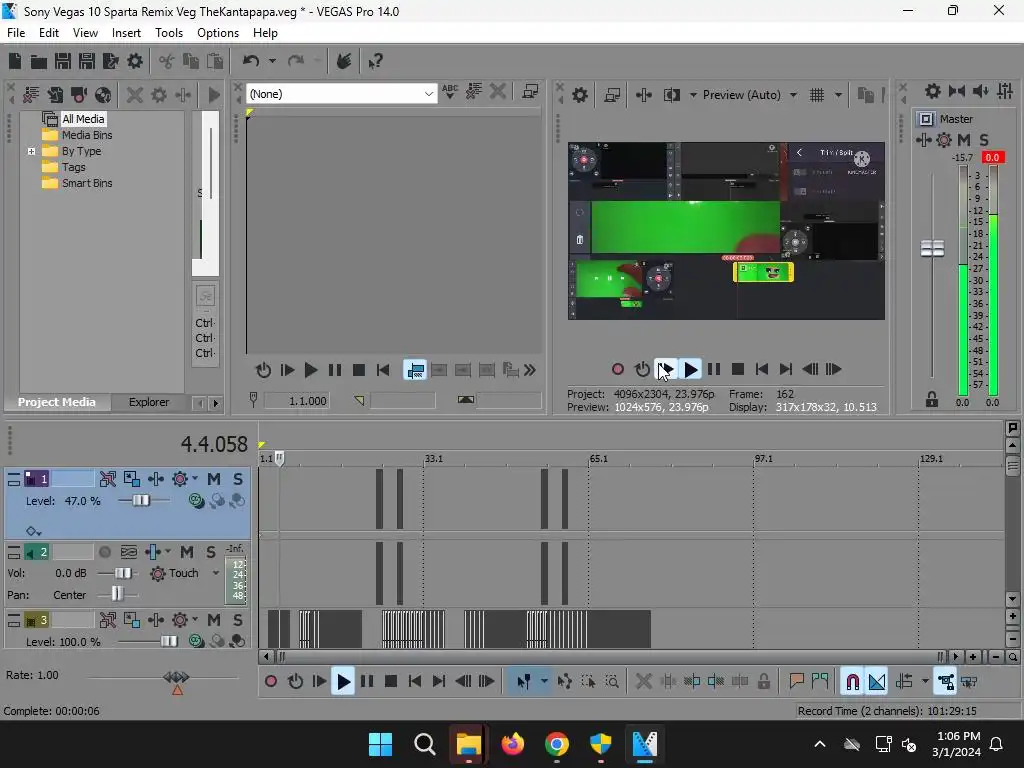1024x768 pixels.
Task: Click trimmer remove media X icon
Action: 498,91
